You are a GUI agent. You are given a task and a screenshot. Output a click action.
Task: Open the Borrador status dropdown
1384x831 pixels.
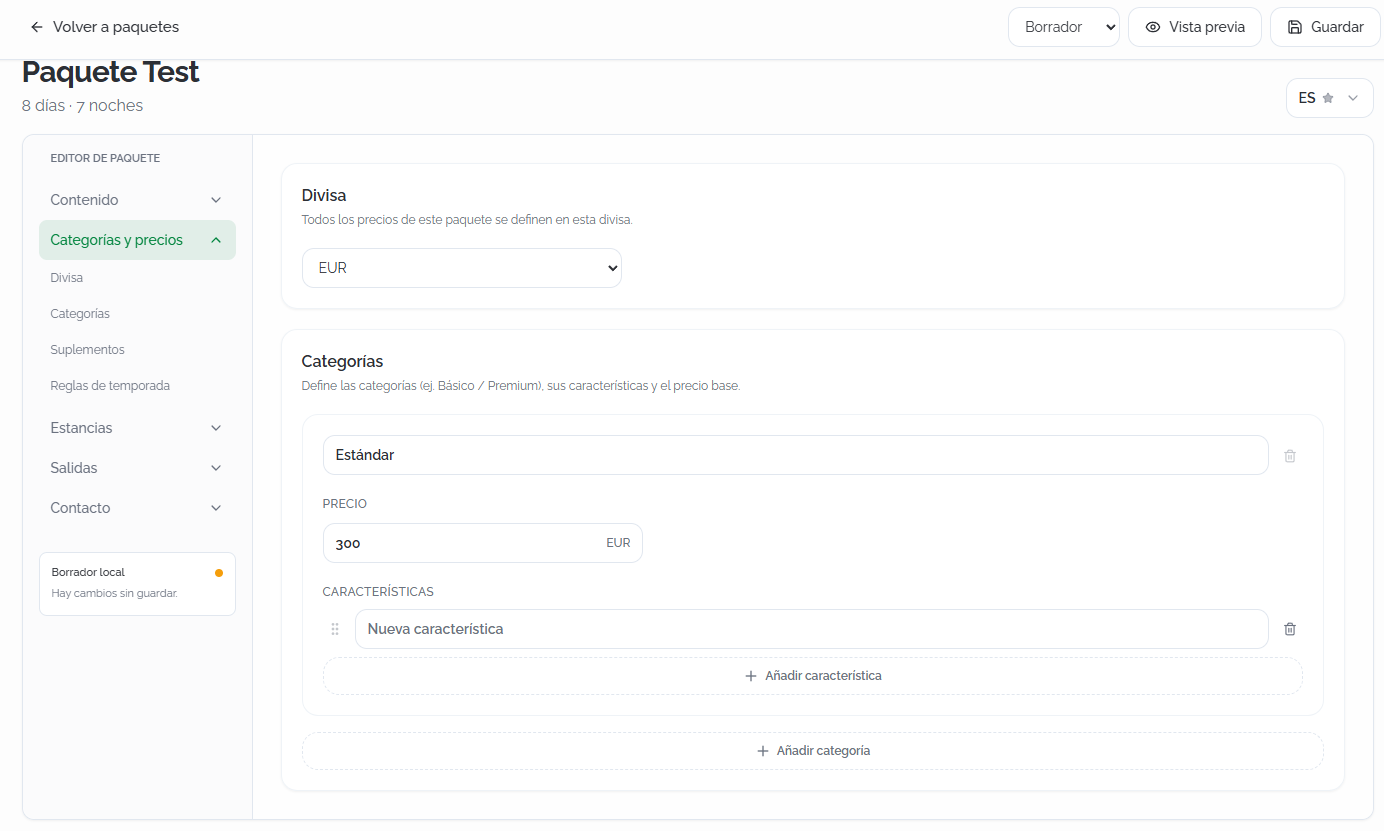click(1063, 27)
